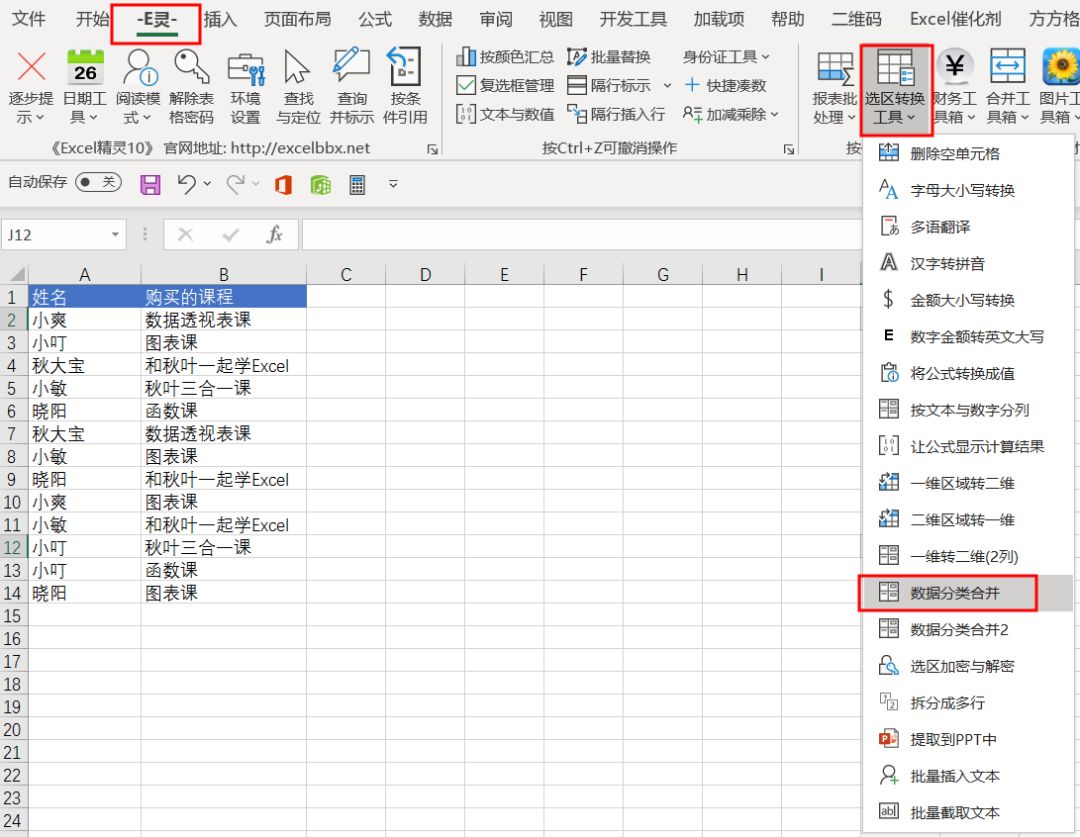Select cell A1 containing 姓名
The height and width of the screenshot is (837, 1080).
click(x=84, y=296)
